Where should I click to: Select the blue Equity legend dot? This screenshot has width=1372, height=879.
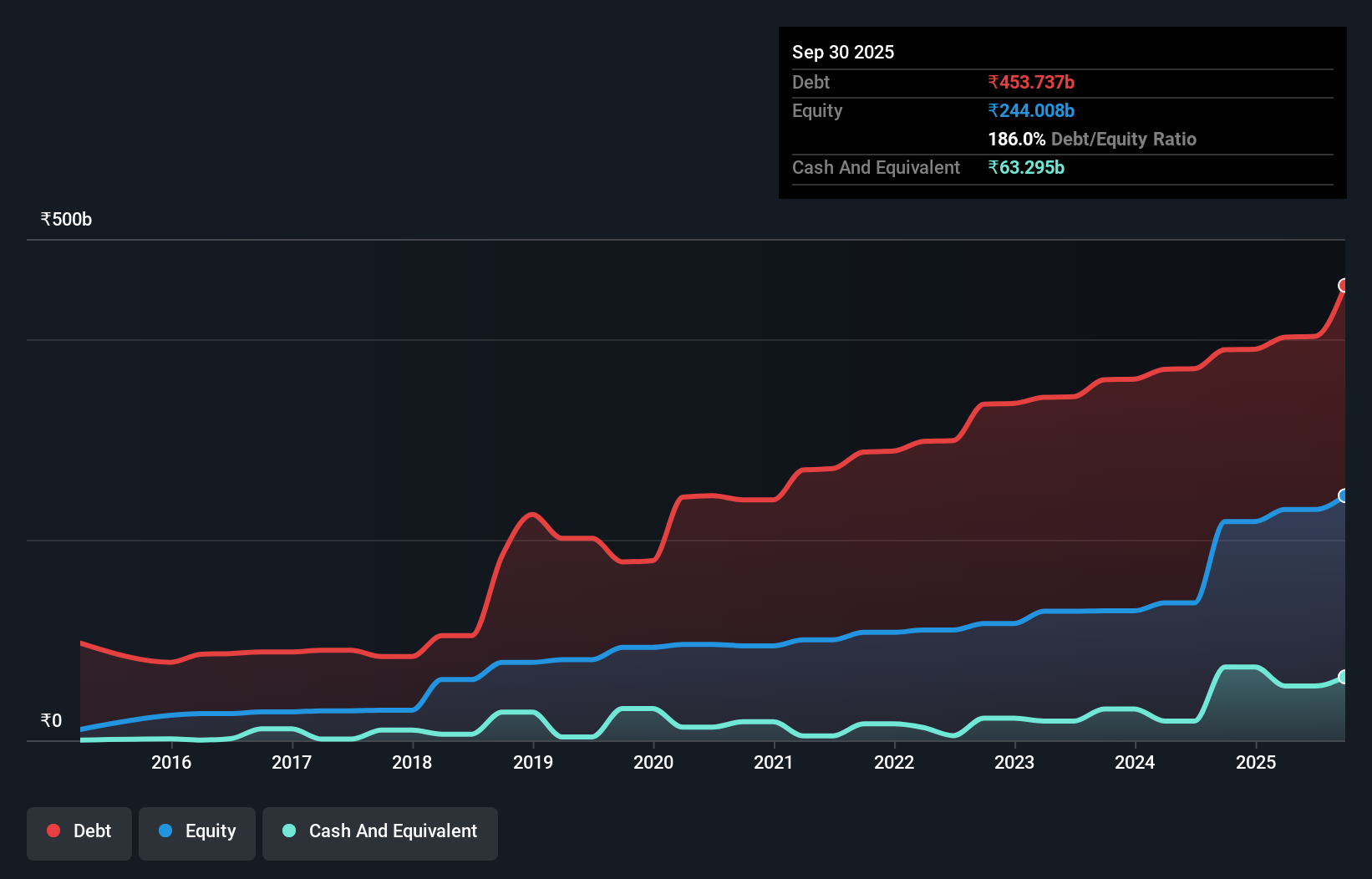click(165, 831)
